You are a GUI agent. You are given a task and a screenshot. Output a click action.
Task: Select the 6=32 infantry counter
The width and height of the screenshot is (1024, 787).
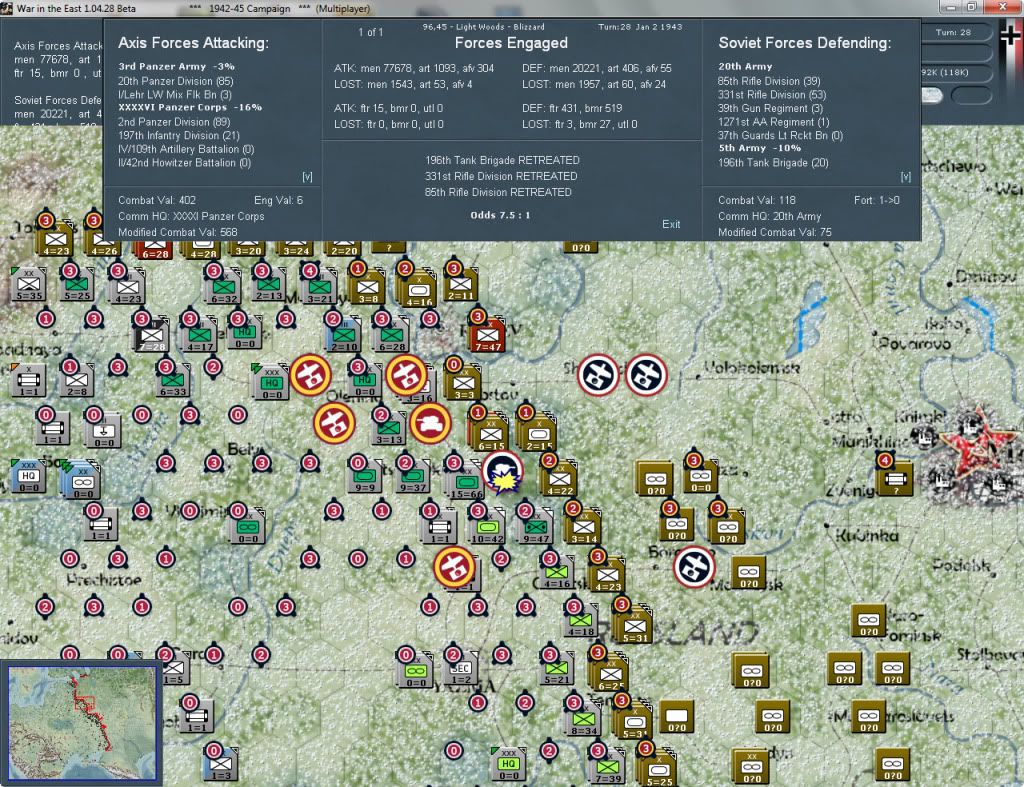[x=224, y=287]
